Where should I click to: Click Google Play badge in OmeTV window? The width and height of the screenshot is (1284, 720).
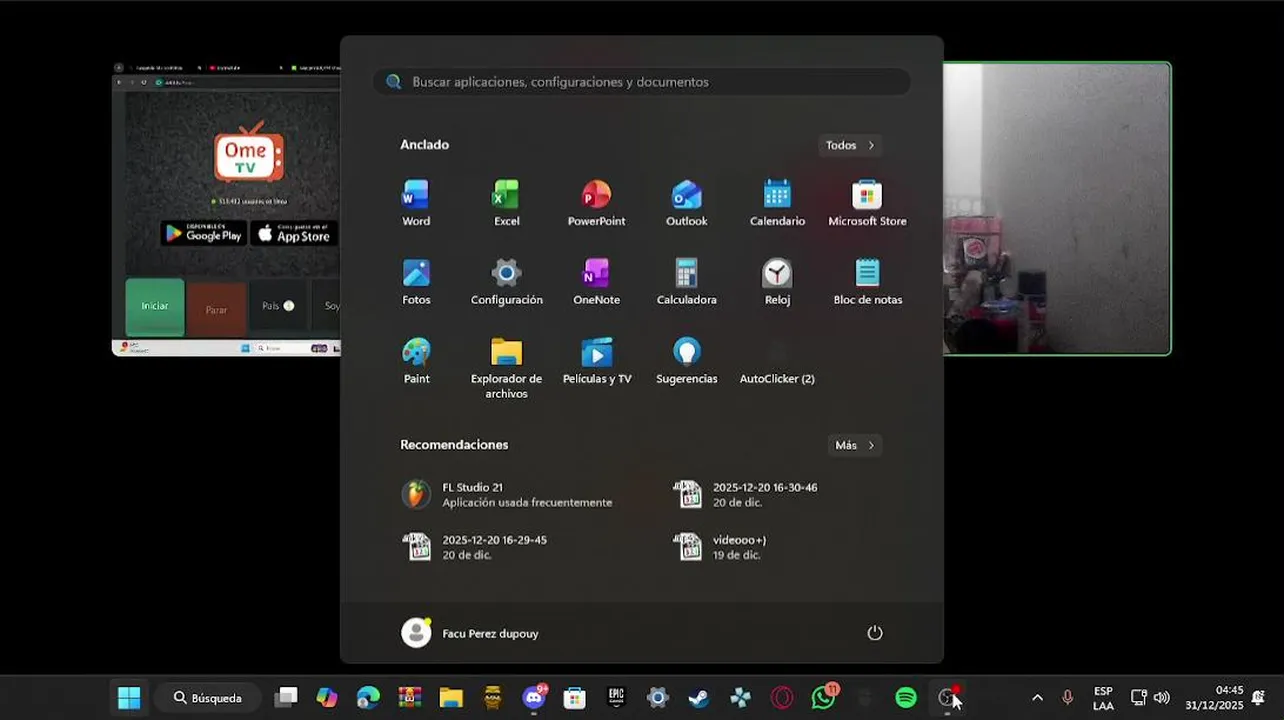(204, 233)
